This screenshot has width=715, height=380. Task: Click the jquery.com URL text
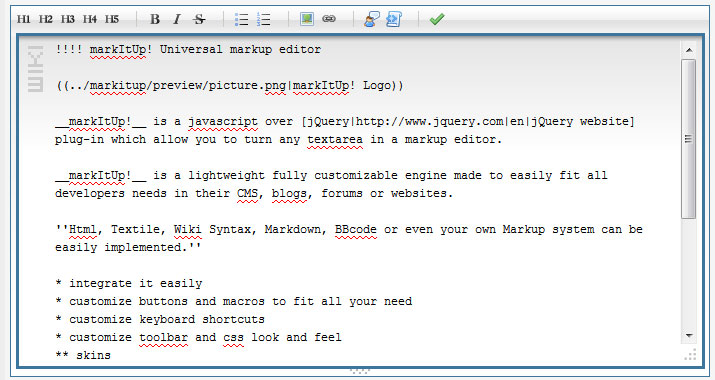(430, 121)
